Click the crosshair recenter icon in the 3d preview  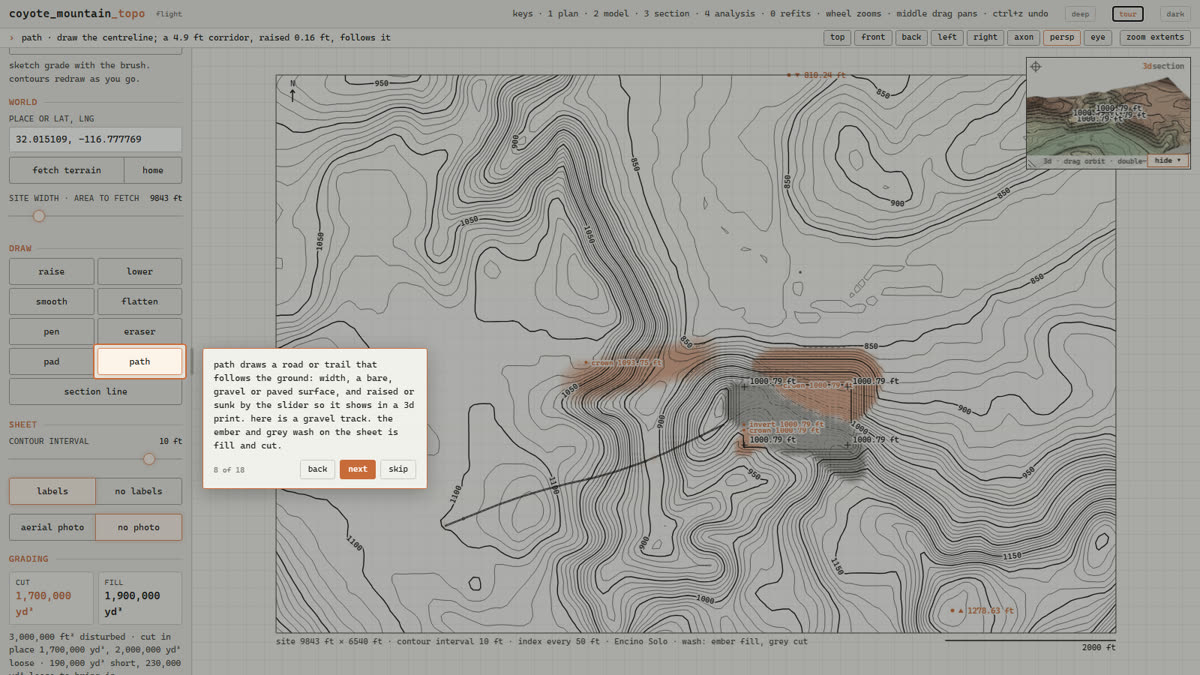(x=1036, y=67)
